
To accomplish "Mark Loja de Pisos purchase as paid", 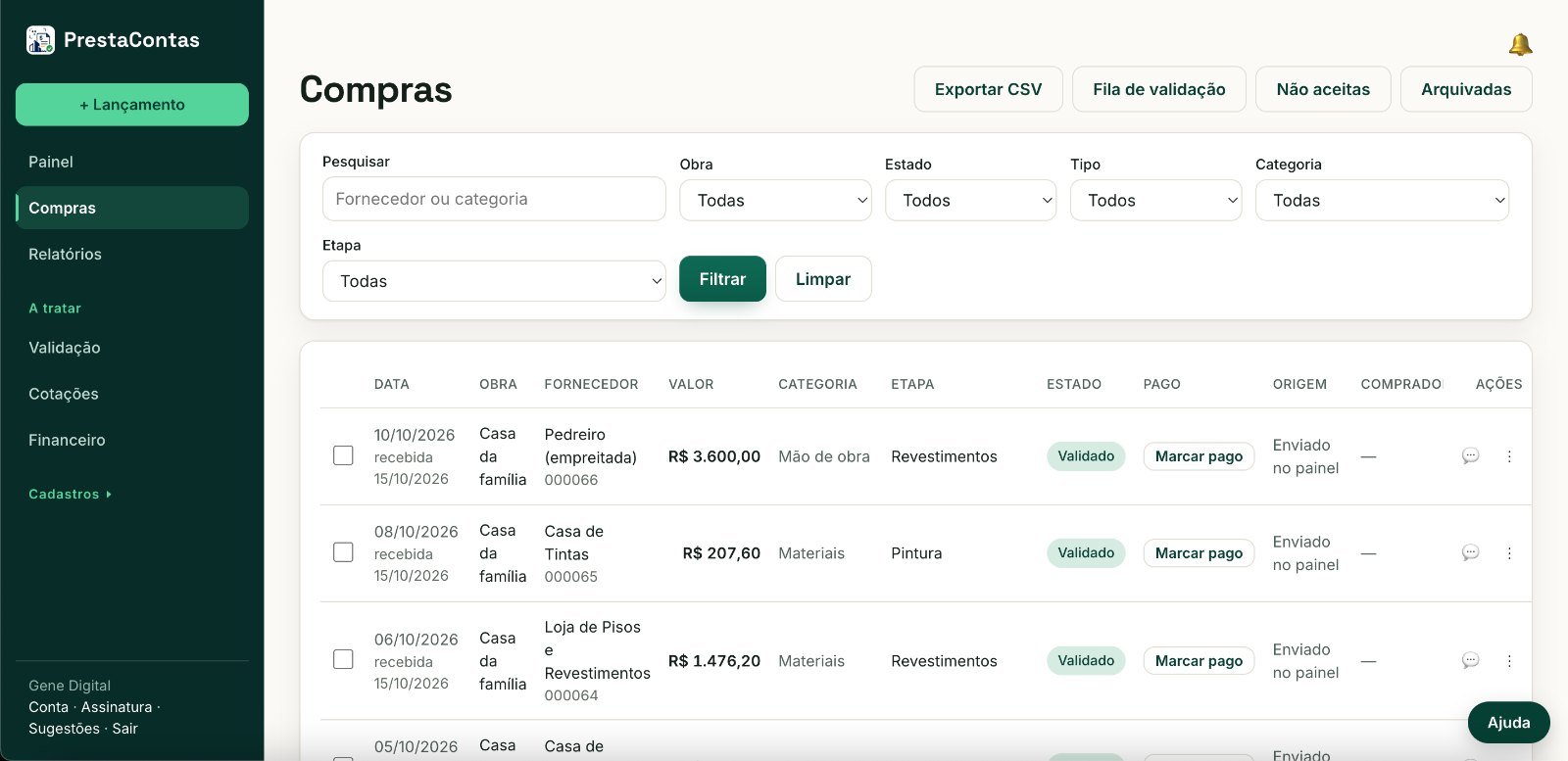I will point(1199,661).
